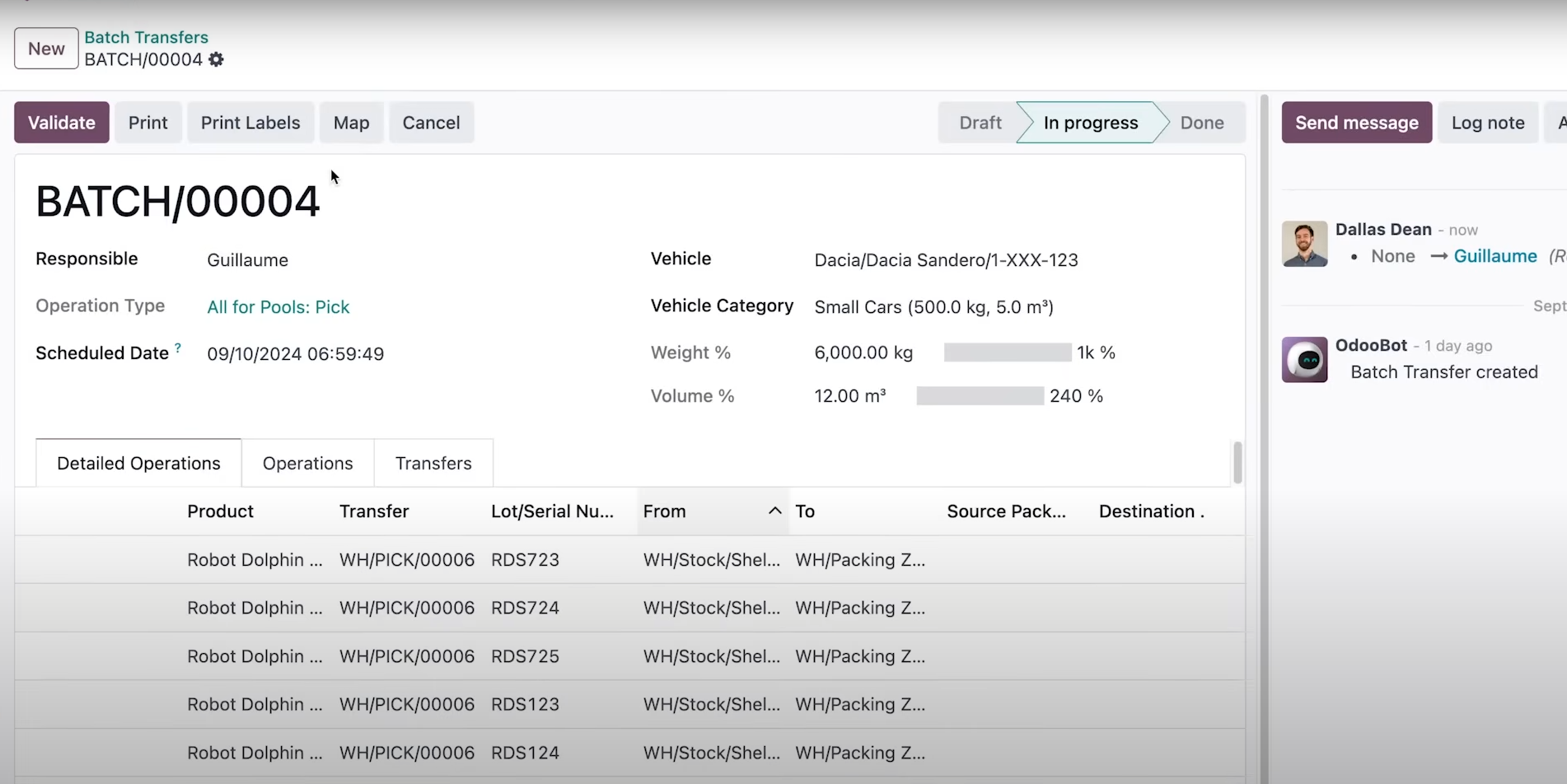Edit the Responsible field Guillaume
Screen dimensions: 1567x784
click(248, 260)
